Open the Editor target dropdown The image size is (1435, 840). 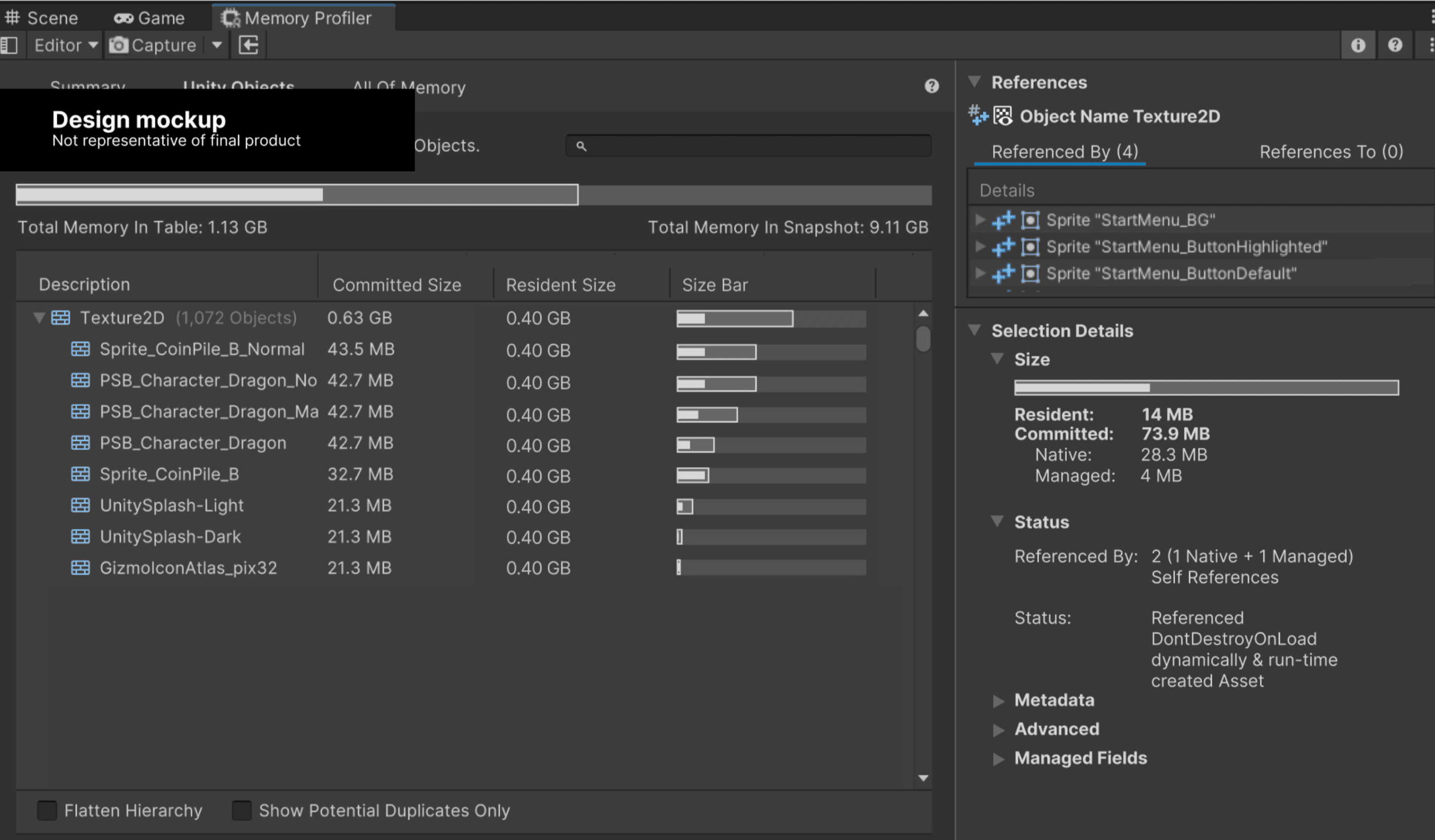point(64,45)
